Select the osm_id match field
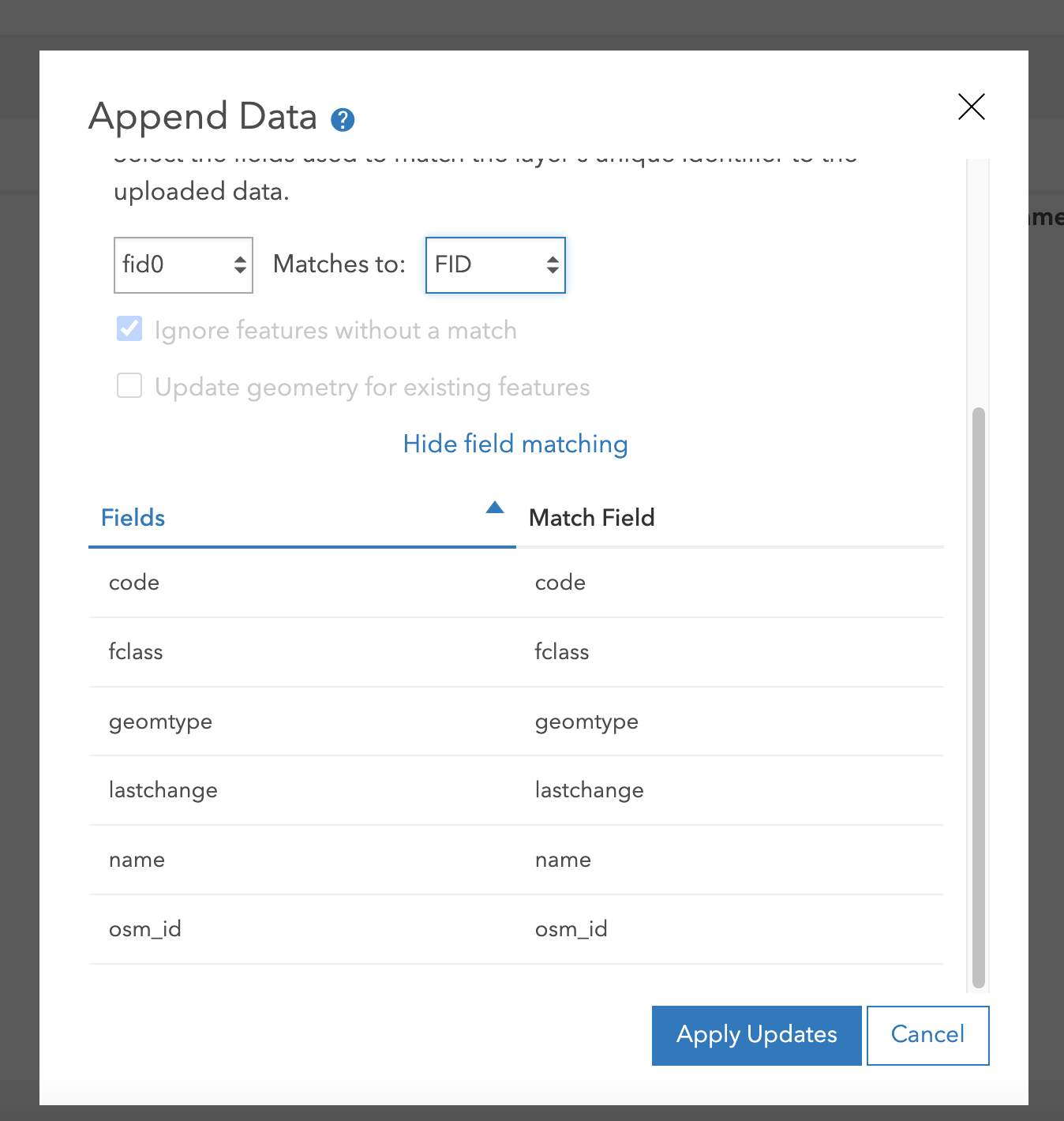The width and height of the screenshot is (1064, 1121). click(x=571, y=929)
